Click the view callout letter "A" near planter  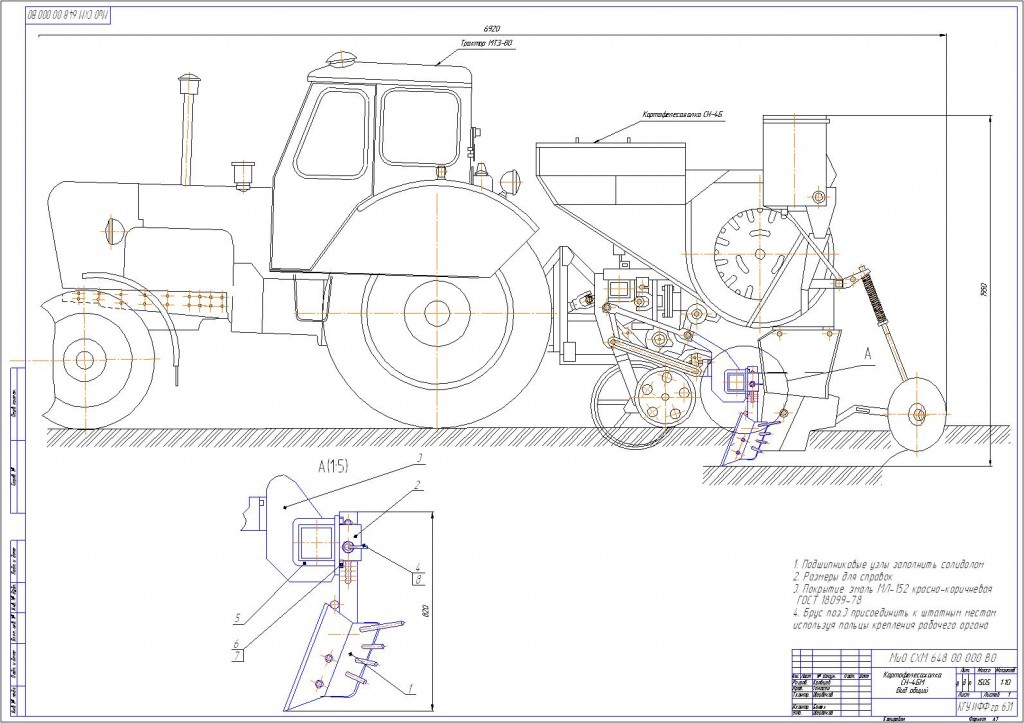[868, 355]
